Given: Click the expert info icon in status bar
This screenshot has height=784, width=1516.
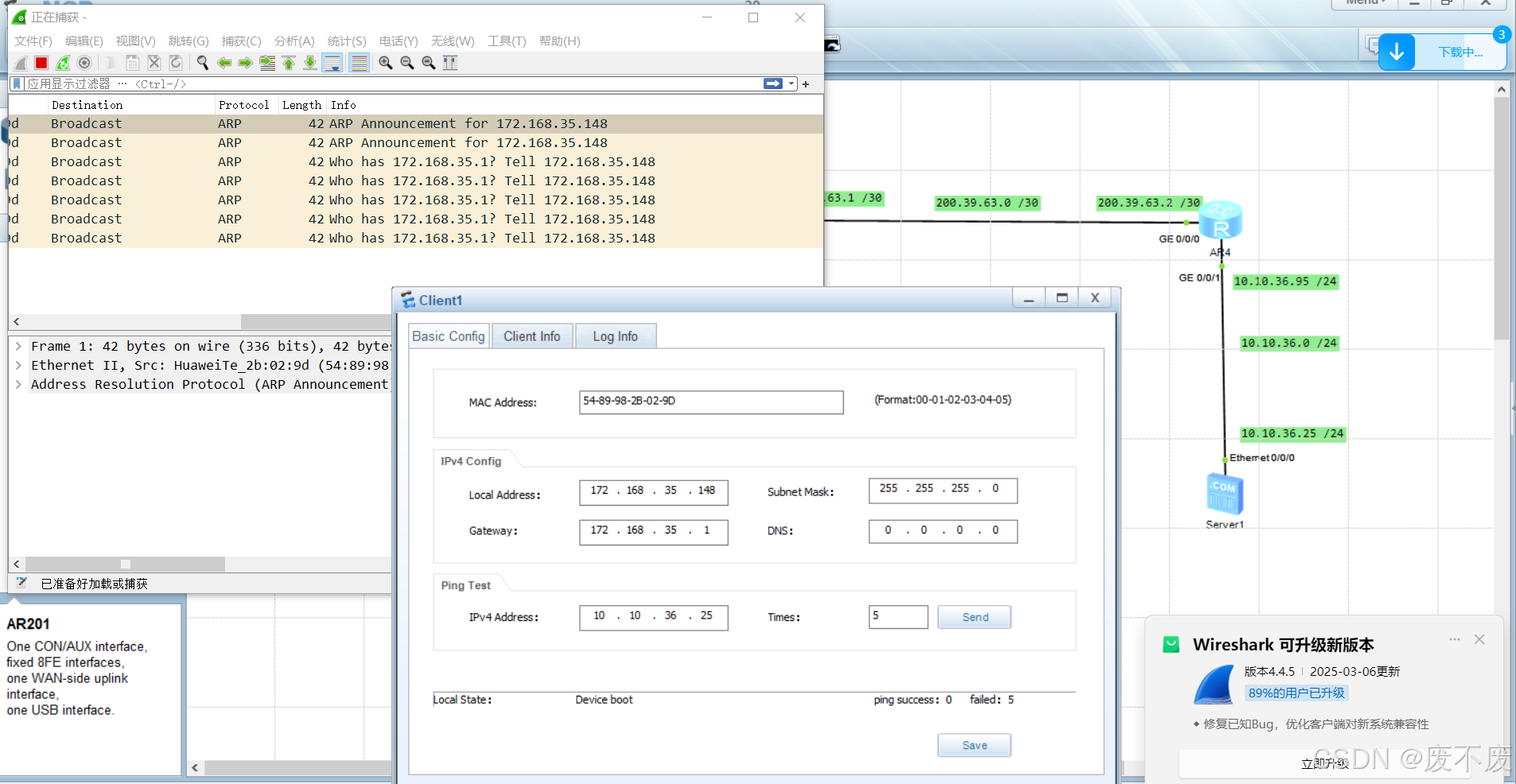Looking at the screenshot, I should pyautogui.click(x=21, y=583).
